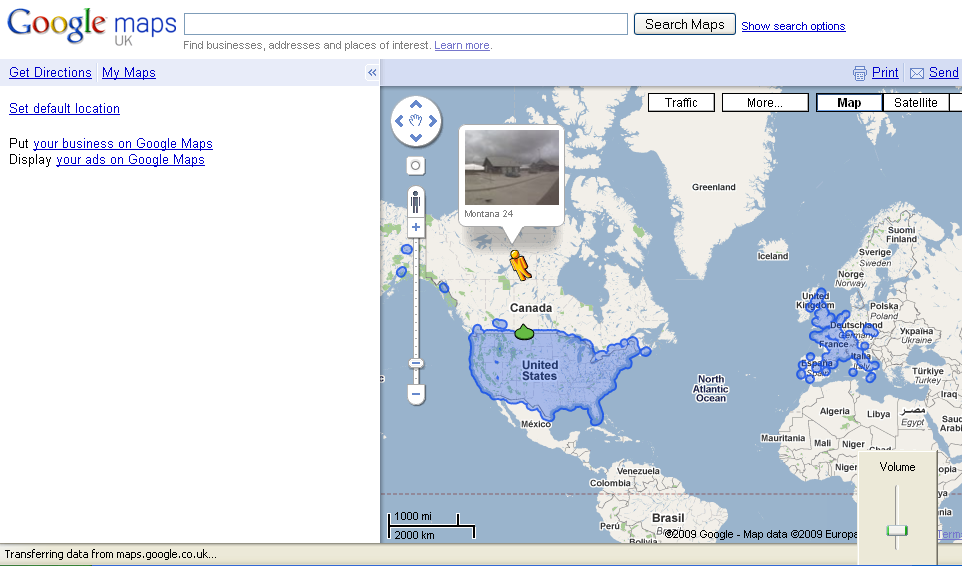This screenshot has height=566, width=962.
Task: Pan the map up with the arrow
Action: pos(416,104)
